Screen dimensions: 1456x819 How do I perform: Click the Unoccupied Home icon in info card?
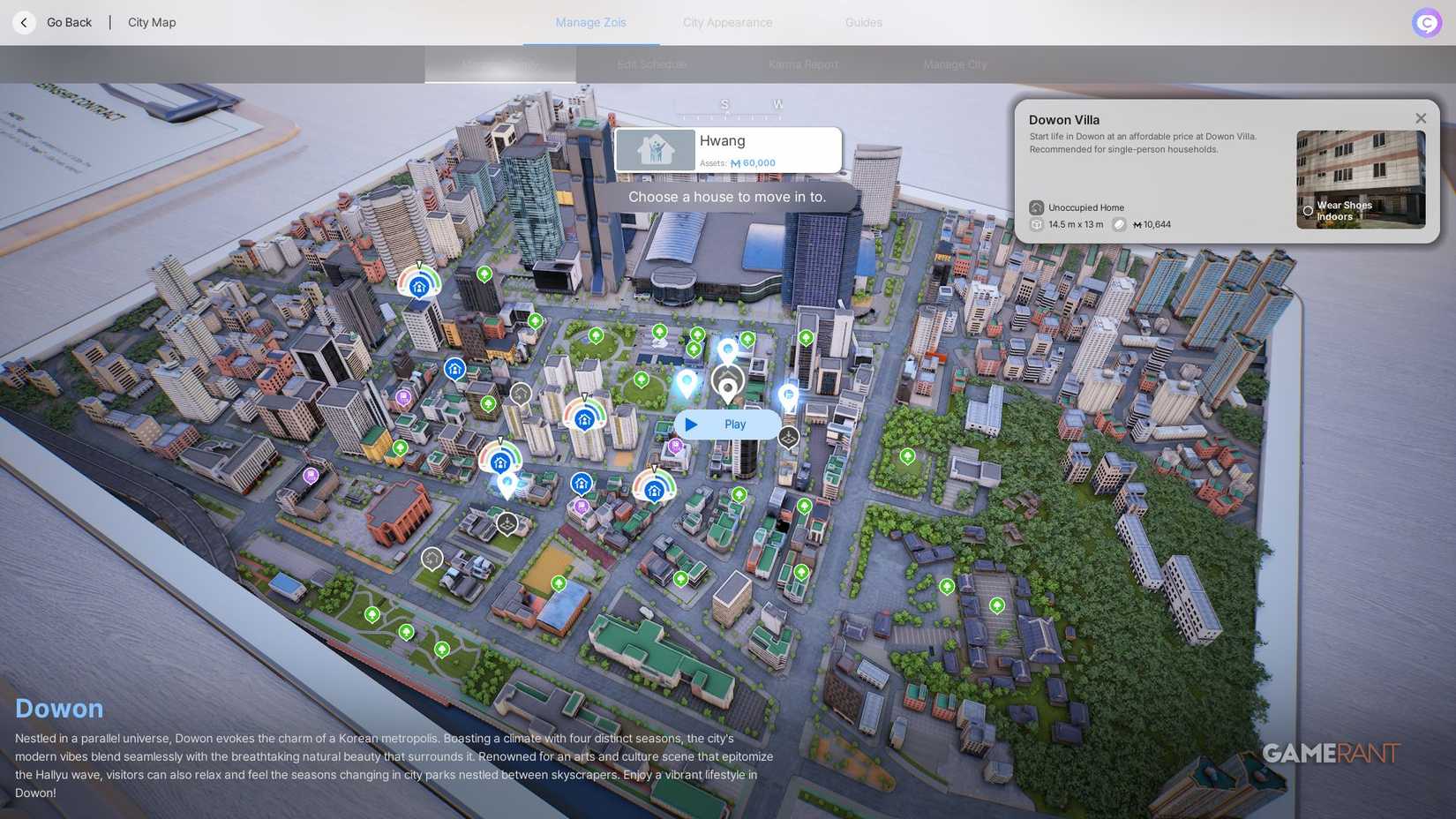pyautogui.click(x=1036, y=207)
